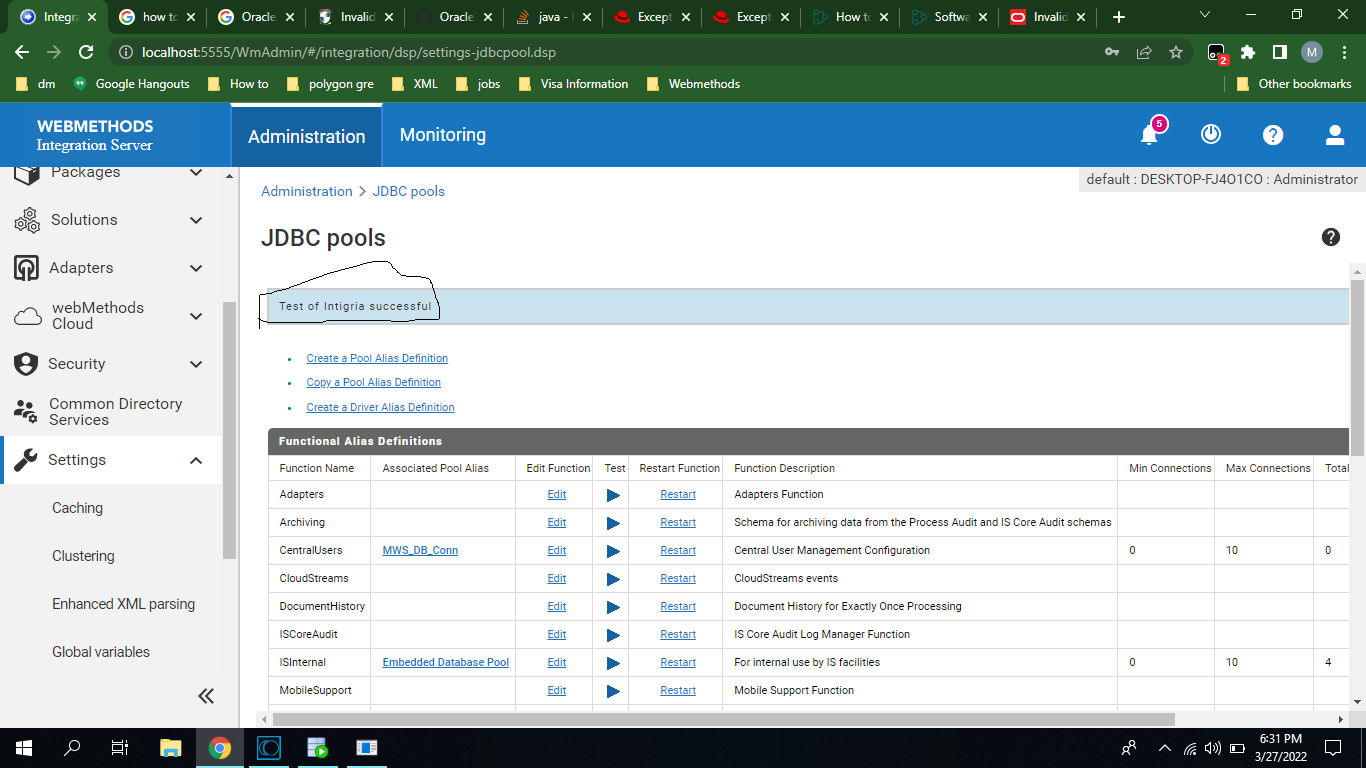The height and width of the screenshot is (768, 1366).
Task: Open Windows Start menu
Action: tap(24, 748)
